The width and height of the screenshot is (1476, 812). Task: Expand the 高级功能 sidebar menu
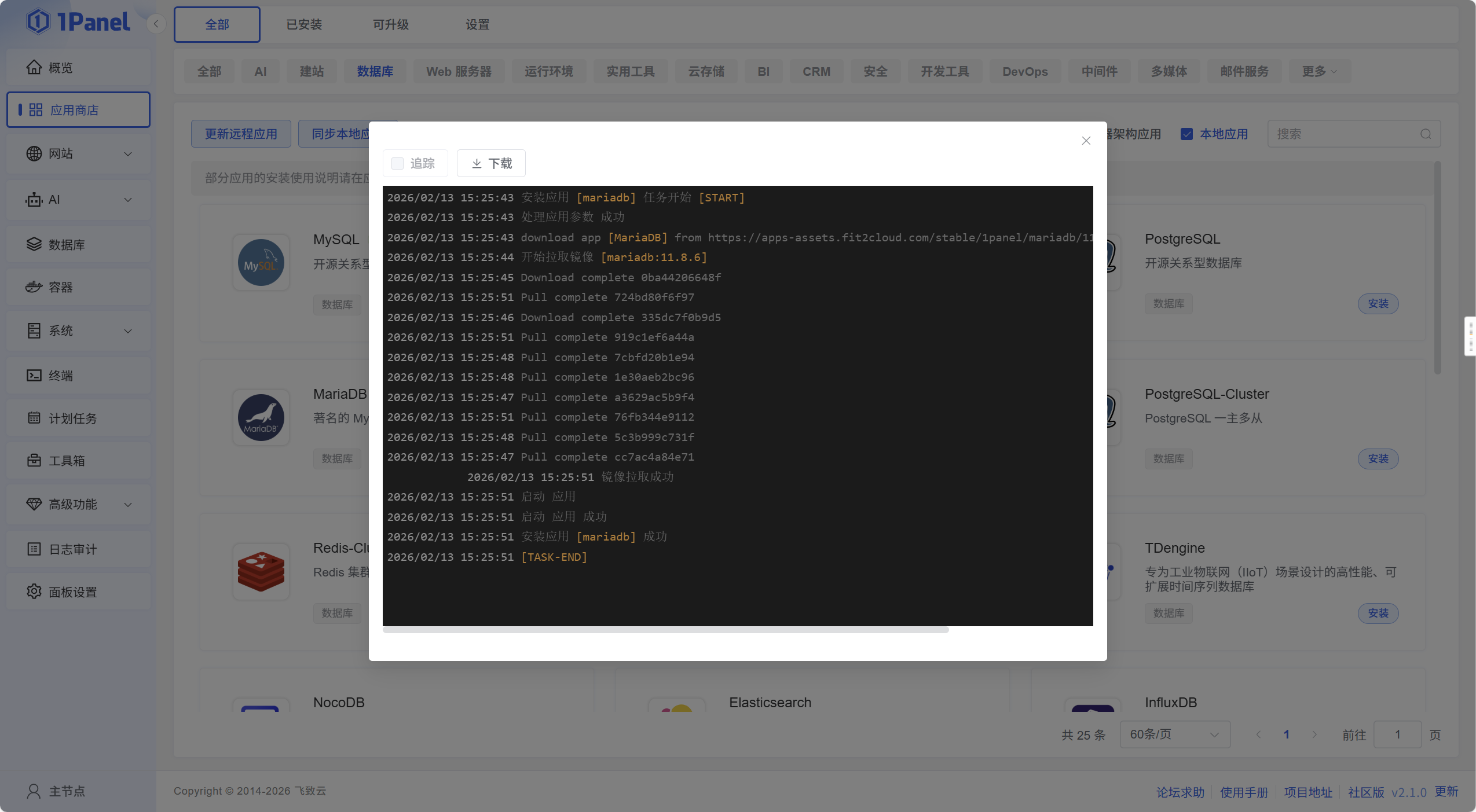[x=128, y=505]
